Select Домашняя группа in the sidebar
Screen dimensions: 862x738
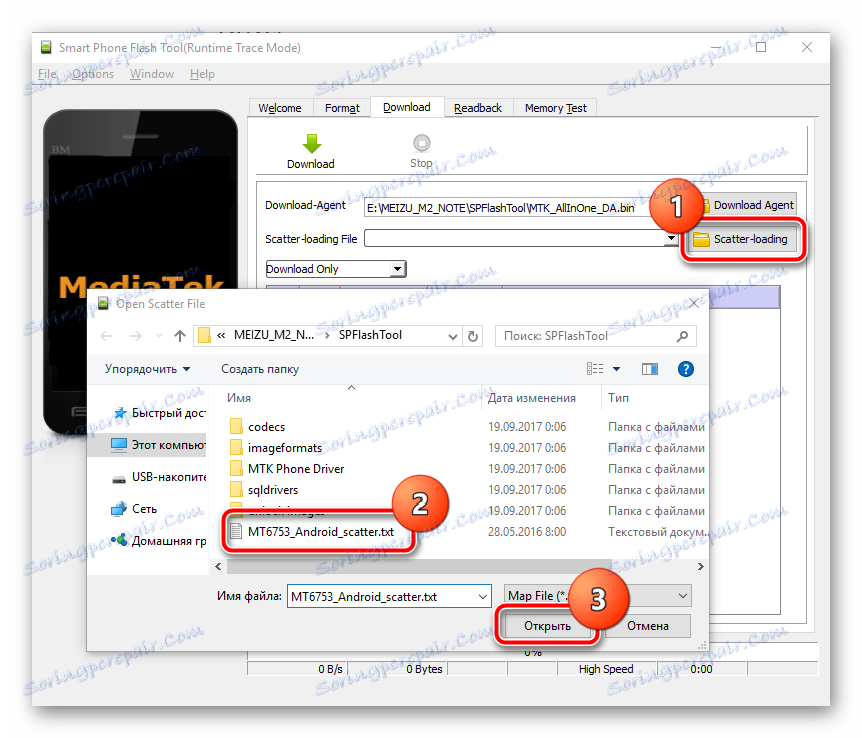point(159,541)
